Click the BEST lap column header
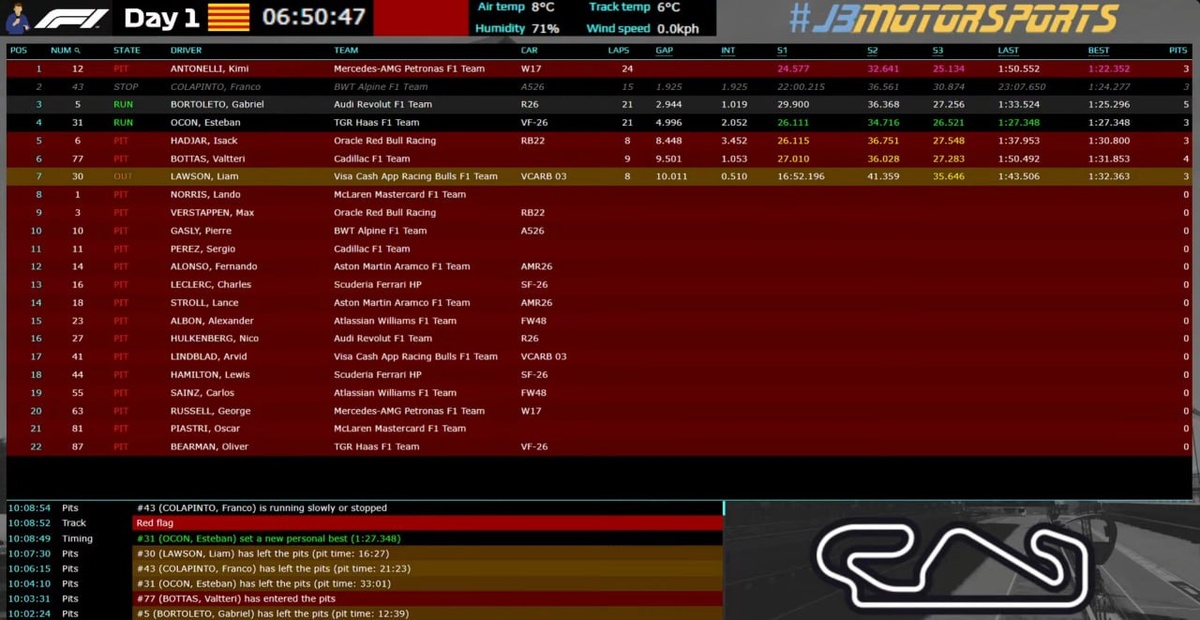Screen dimensions: 1200x620 (x=1098, y=50)
